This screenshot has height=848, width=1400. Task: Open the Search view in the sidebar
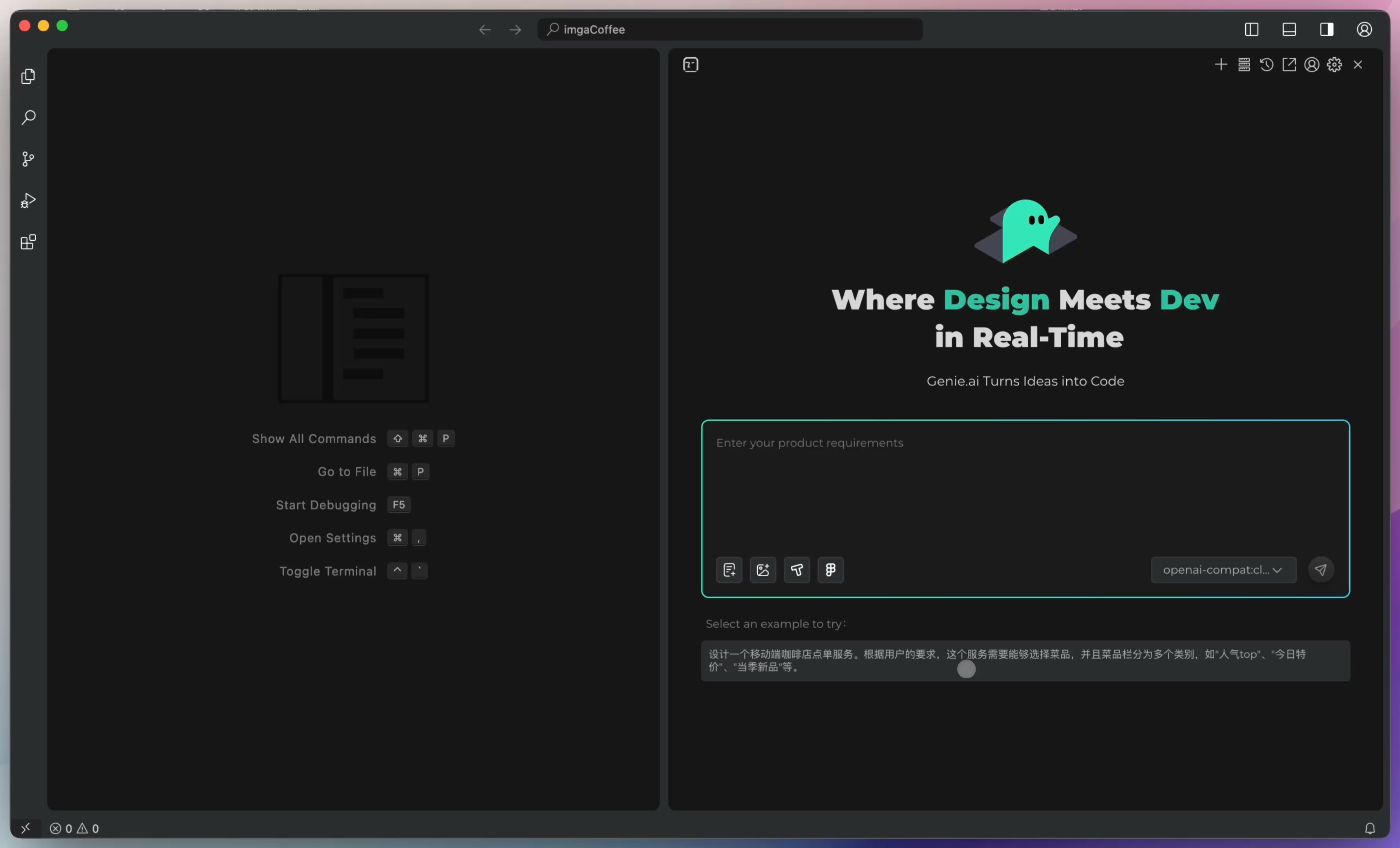click(x=28, y=118)
